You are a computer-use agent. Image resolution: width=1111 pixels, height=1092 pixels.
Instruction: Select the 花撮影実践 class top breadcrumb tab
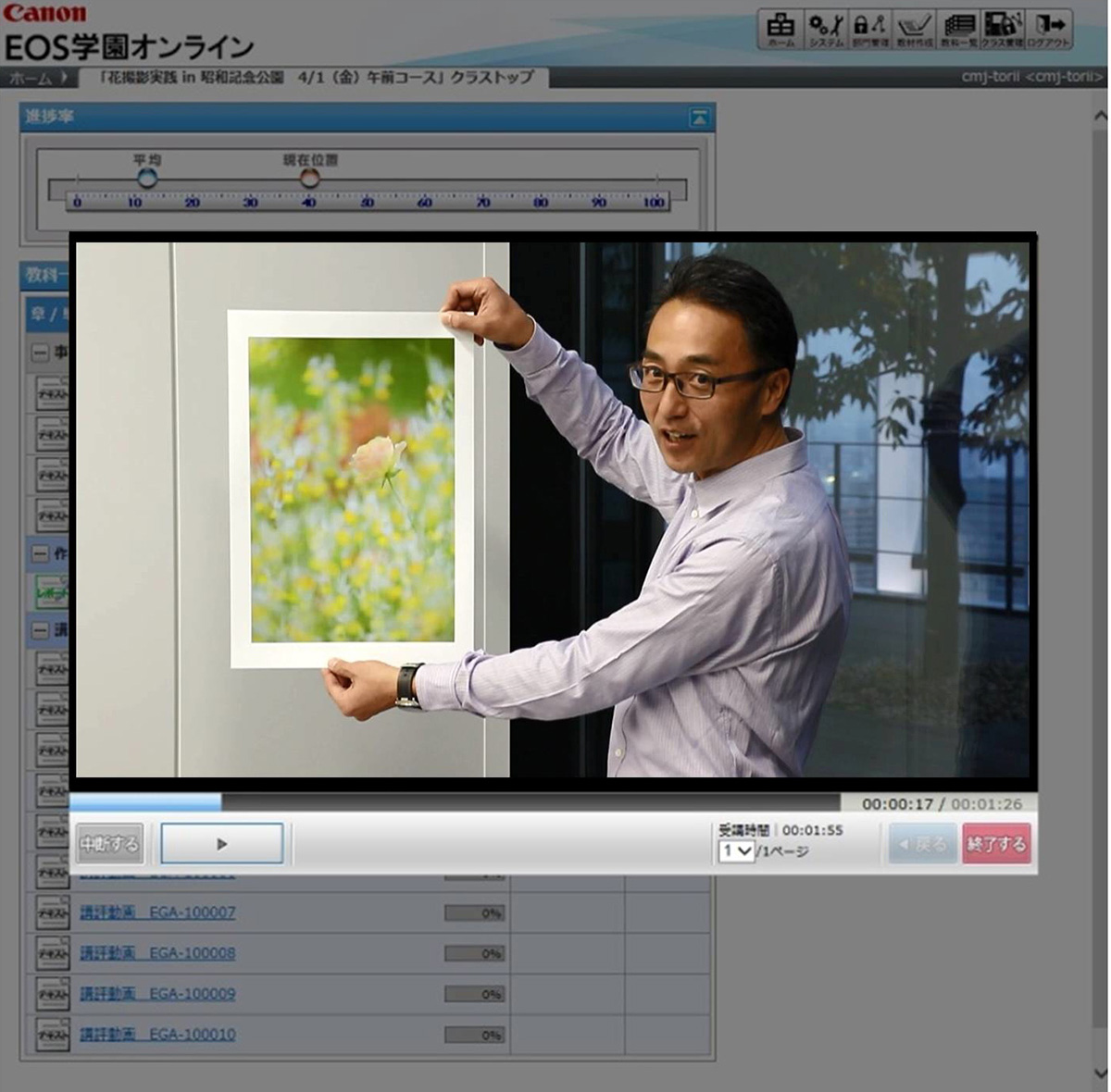tap(315, 78)
